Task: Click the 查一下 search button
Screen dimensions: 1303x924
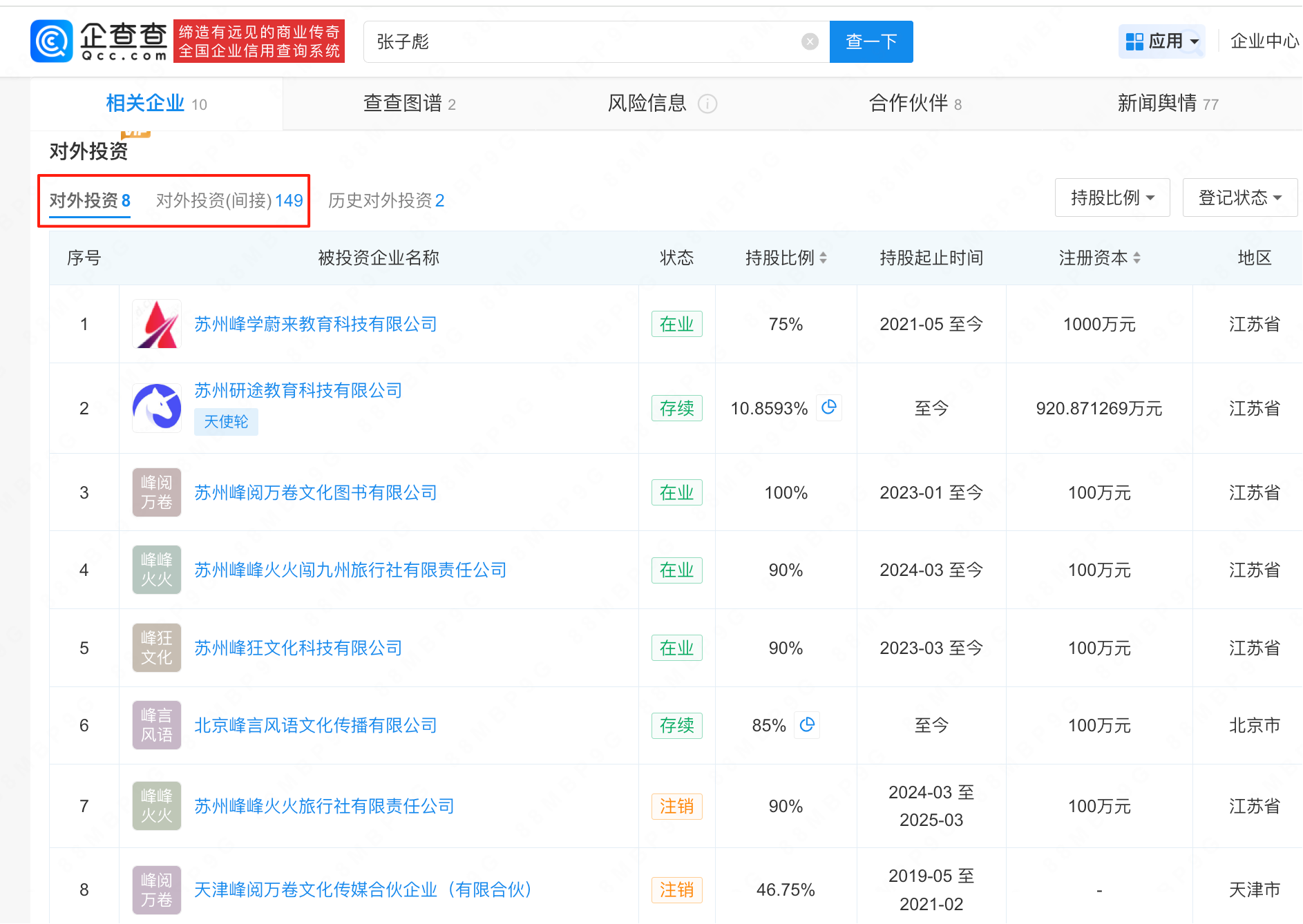Action: tap(871, 42)
